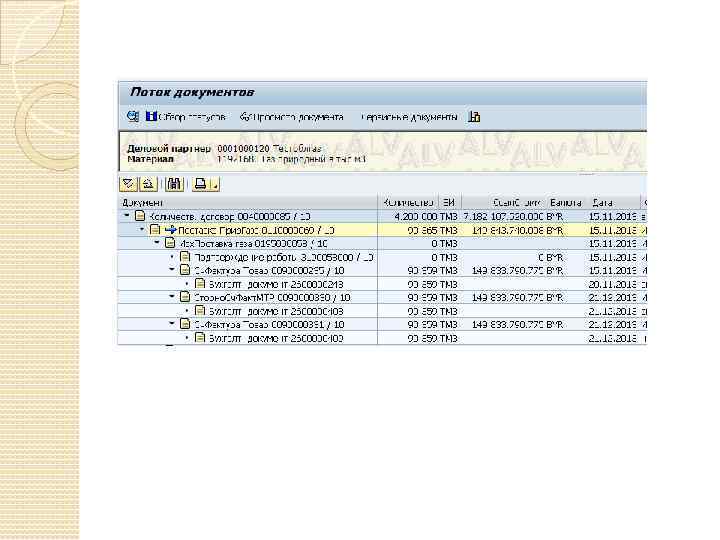Open Сервисные документы service documents
This screenshot has width=720, height=540.
click(x=409, y=117)
